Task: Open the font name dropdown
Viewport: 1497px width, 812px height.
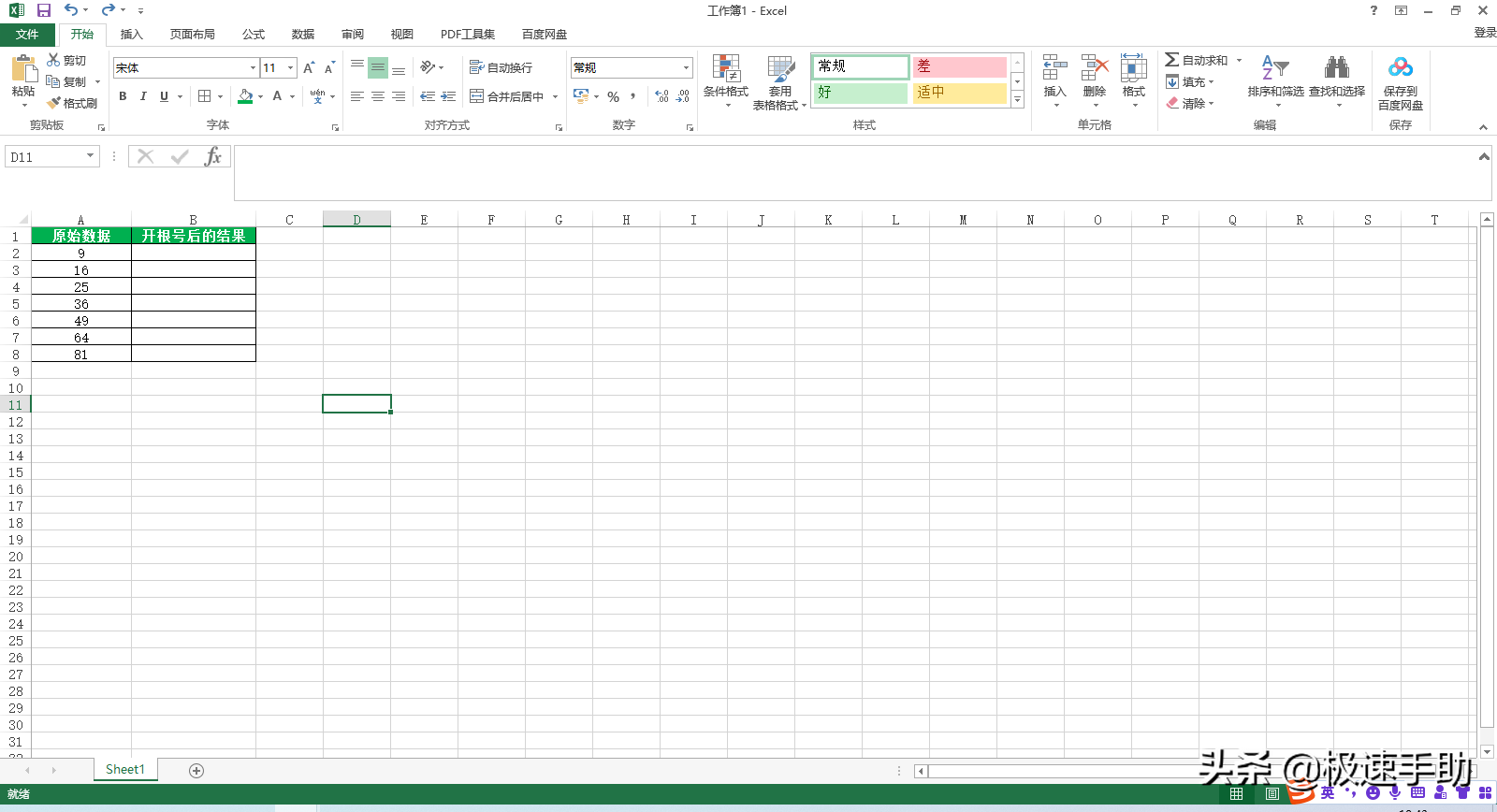Action: tap(253, 67)
